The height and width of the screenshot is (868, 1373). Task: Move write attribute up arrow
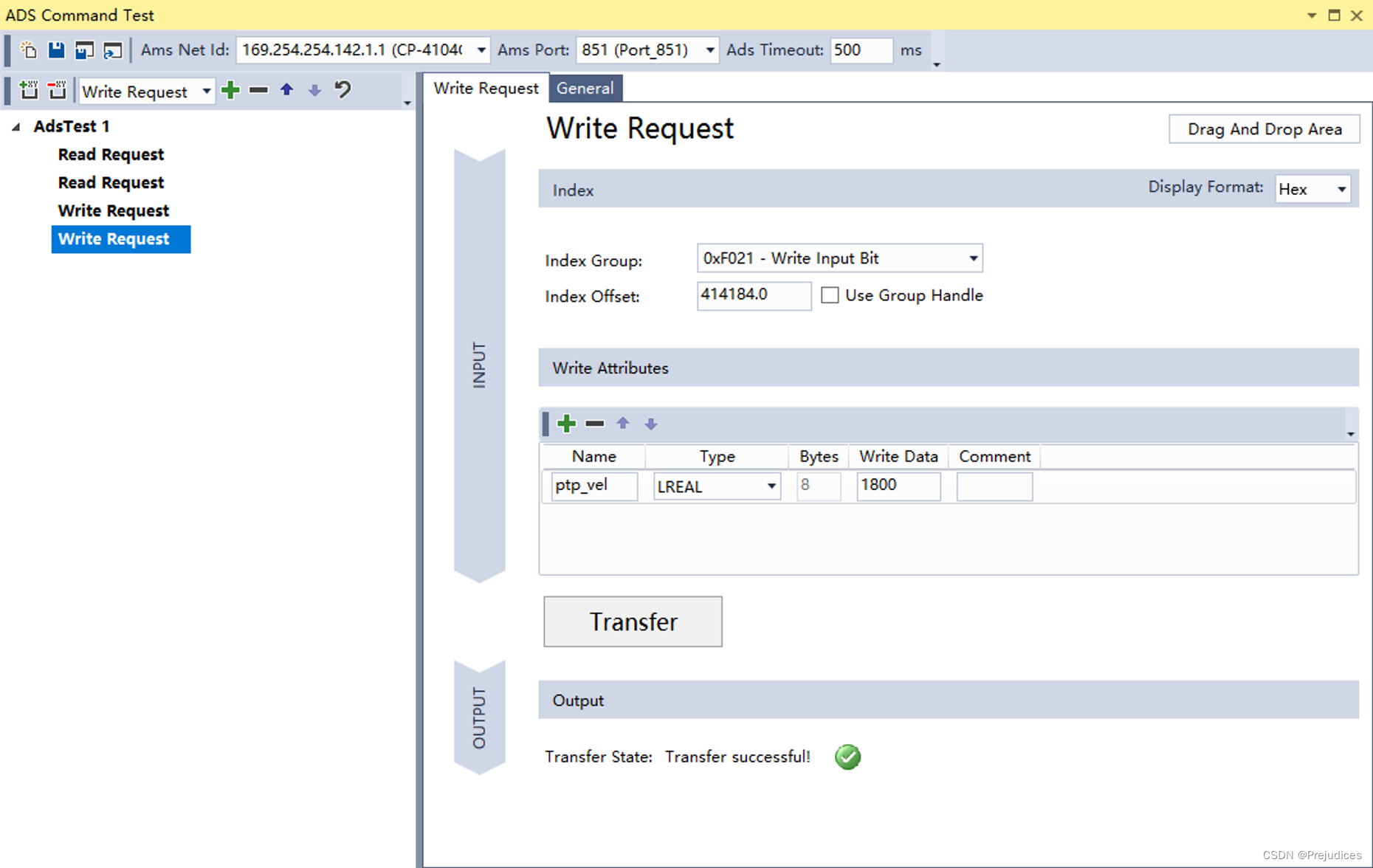coord(622,423)
